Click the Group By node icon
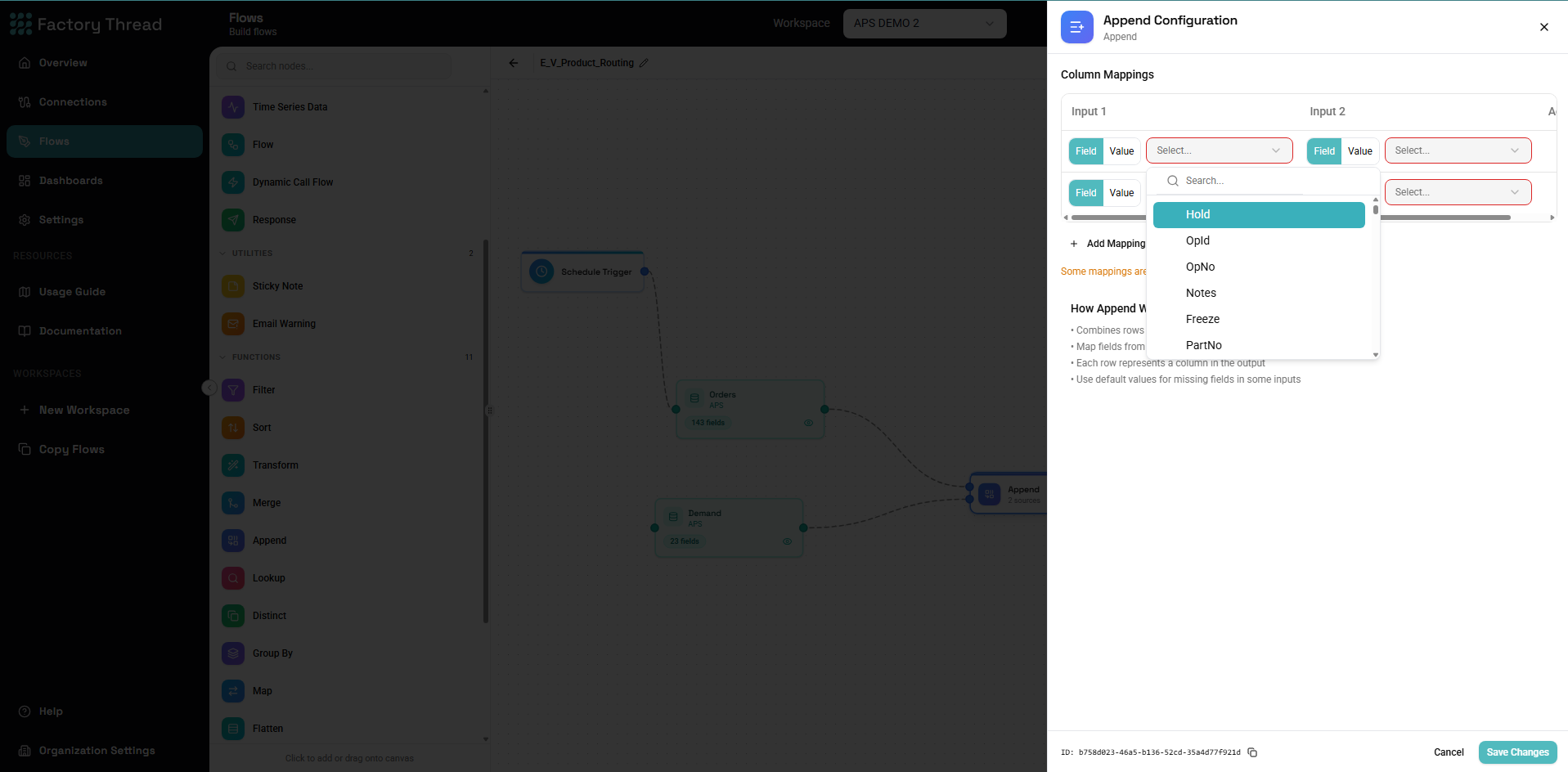This screenshot has width=1568, height=772. point(233,653)
